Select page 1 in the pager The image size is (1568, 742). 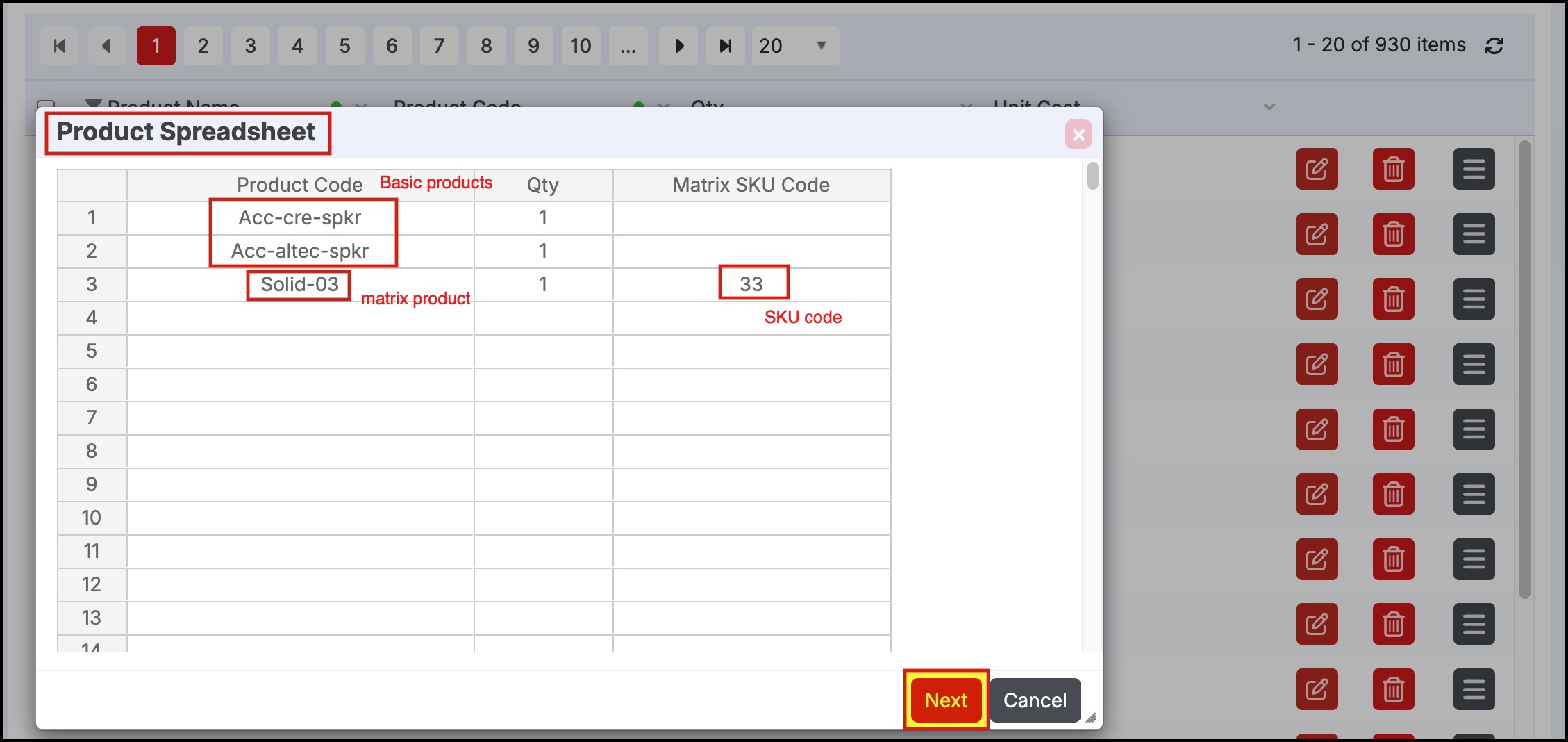pyautogui.click(x=156, y=46)
